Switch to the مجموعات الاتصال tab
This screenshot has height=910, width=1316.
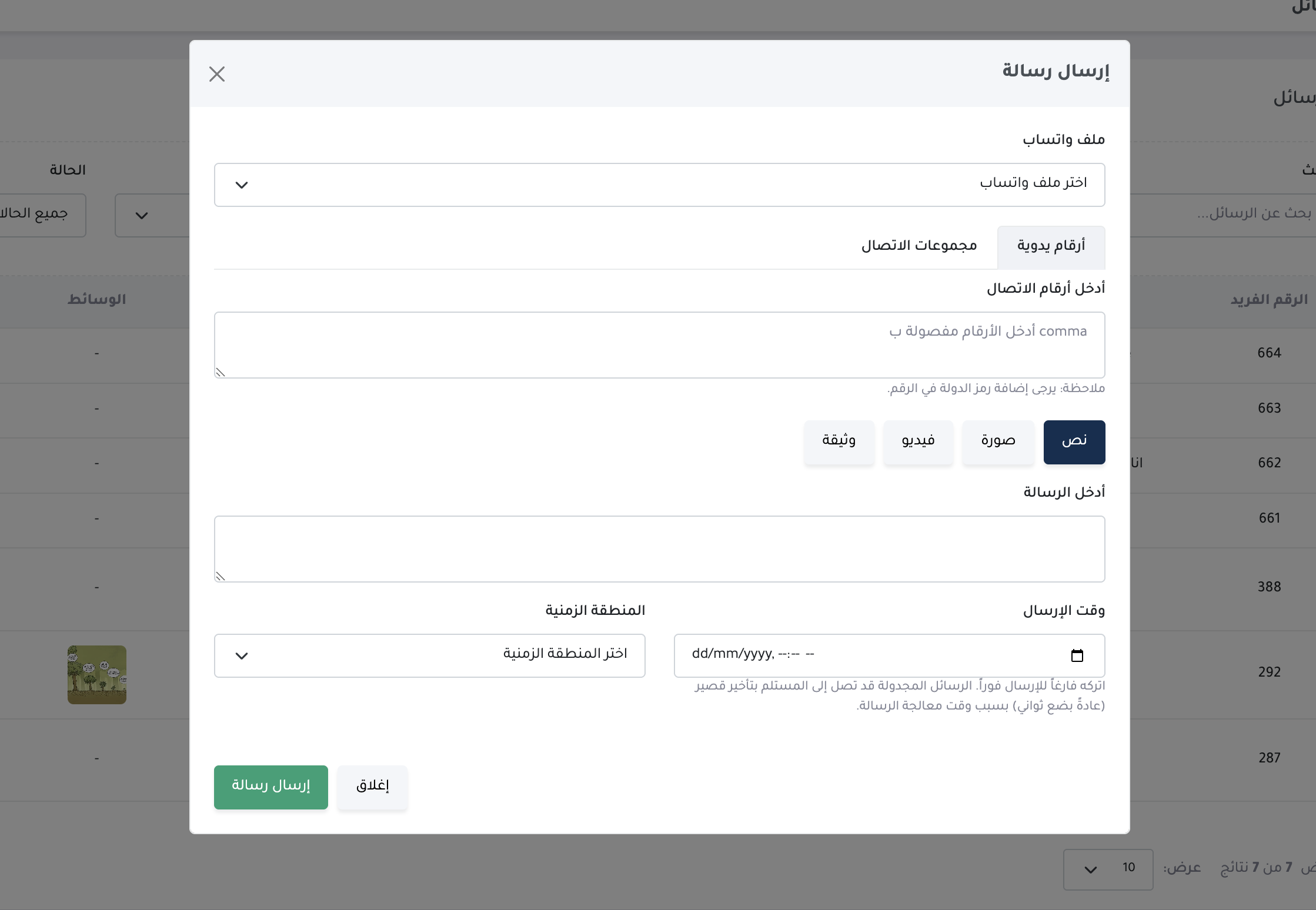[x=918, y=246]
